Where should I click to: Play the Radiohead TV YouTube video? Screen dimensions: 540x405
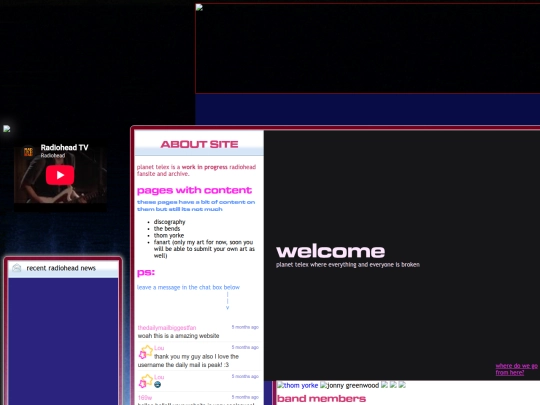point(60,175)
